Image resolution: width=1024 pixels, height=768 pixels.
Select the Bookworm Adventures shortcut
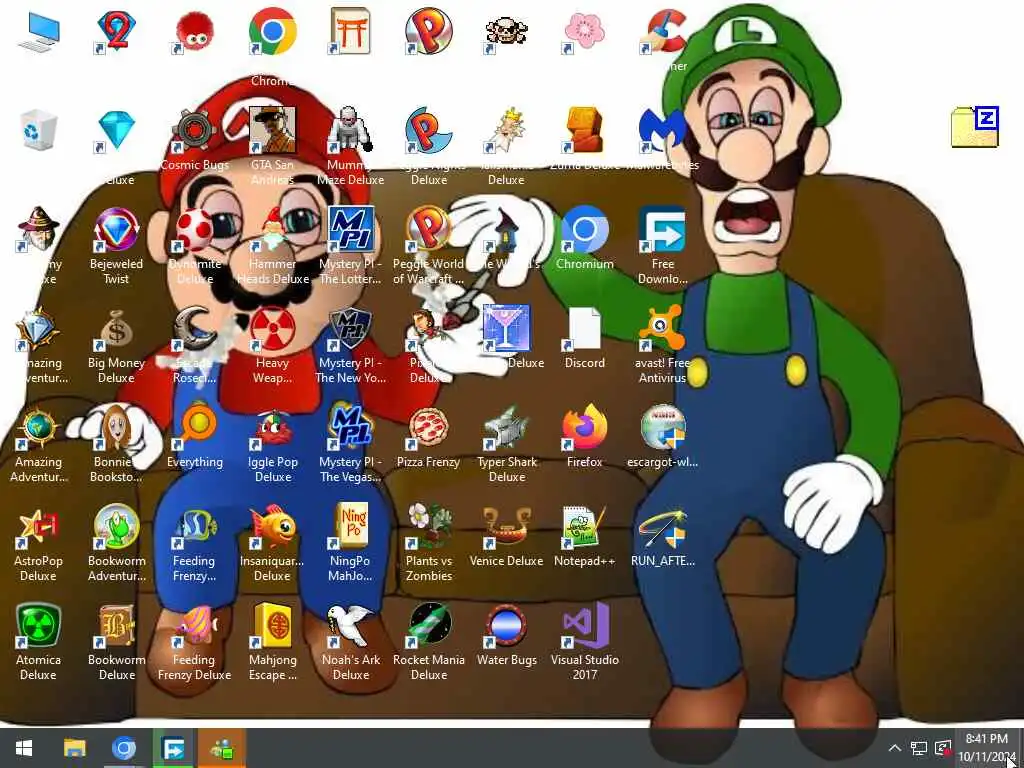coord(116,543)
